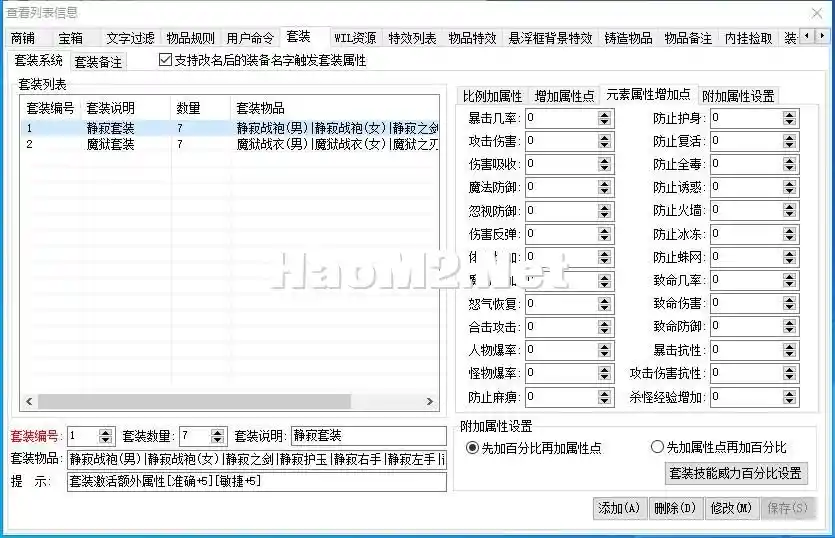The height and width of the screenshot is (538, 835).
Task: Click the 修改(M) button
Action: (x=731, y=508)
